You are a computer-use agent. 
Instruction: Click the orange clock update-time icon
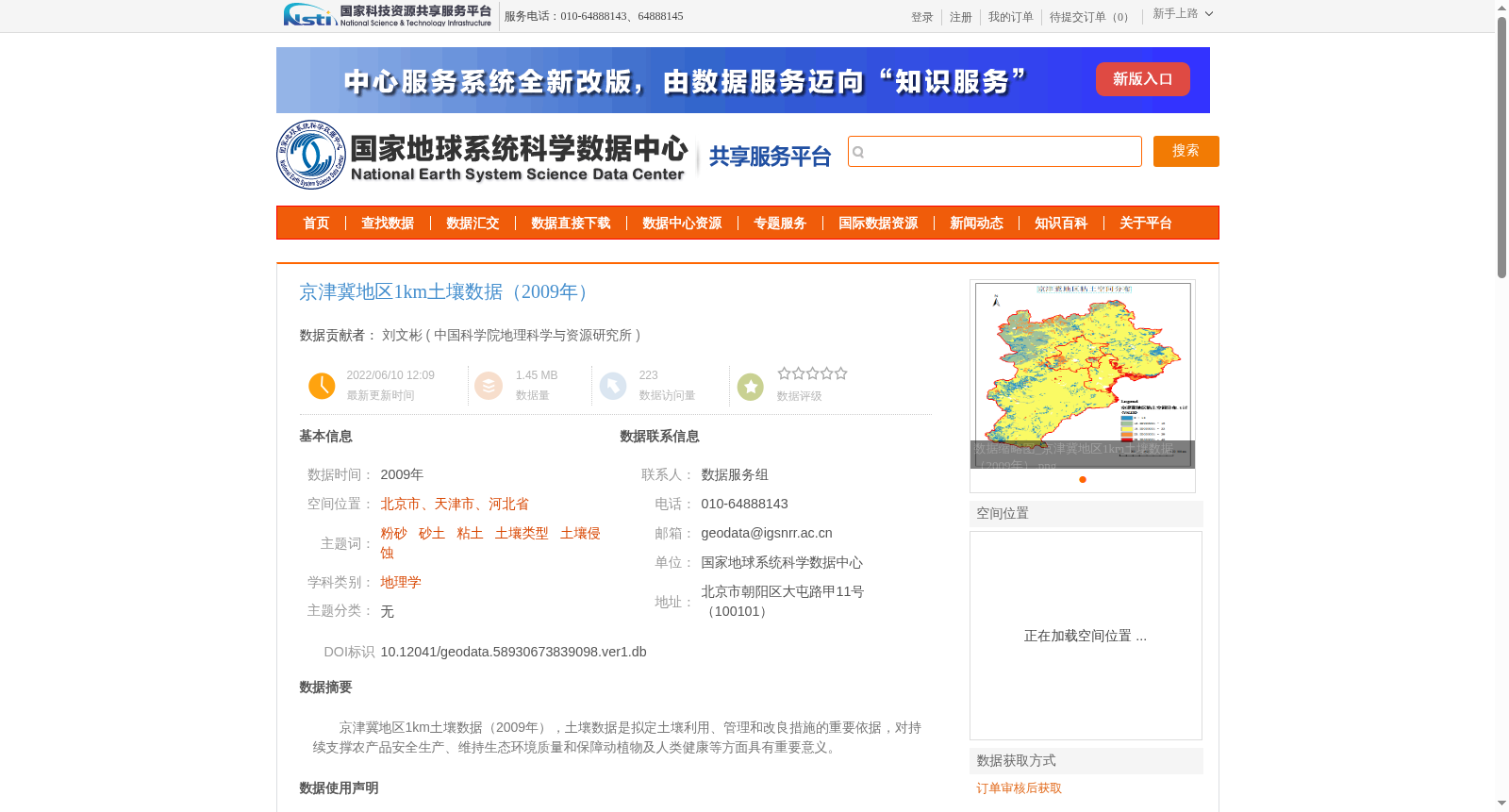pos(322,386)
